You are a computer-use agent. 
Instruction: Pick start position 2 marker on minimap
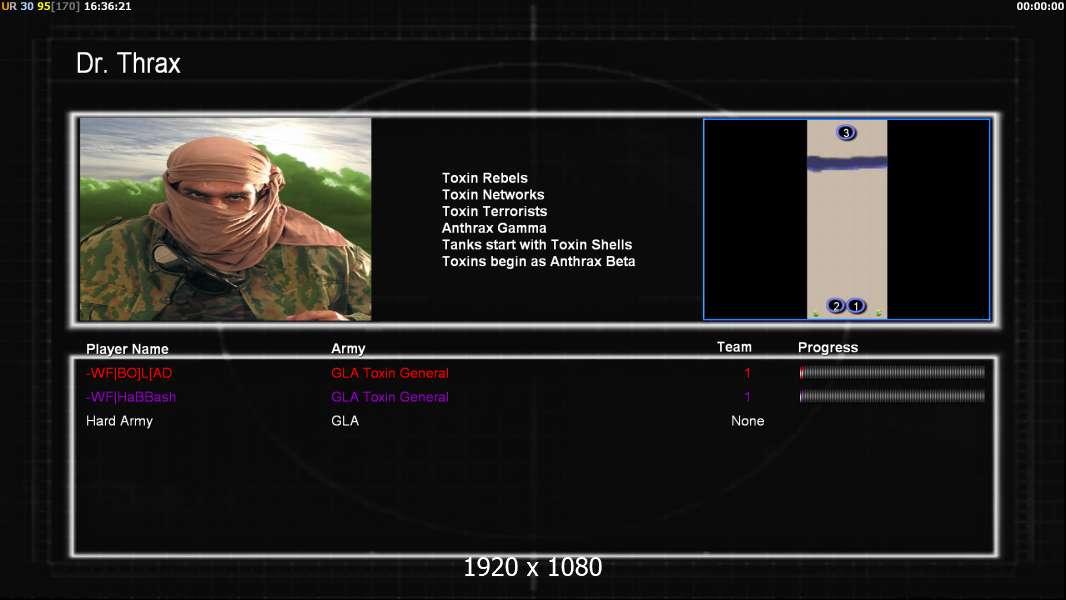[837, 306]
